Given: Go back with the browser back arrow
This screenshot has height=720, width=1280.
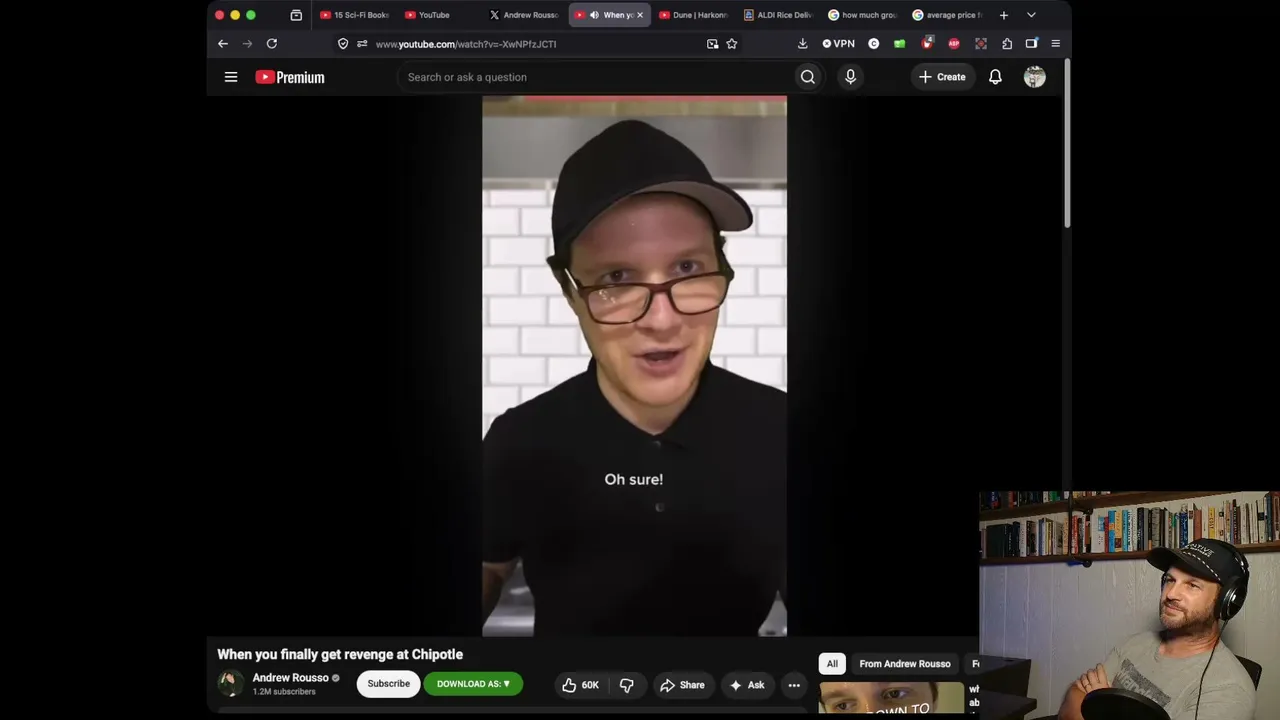Looking at the screenshot, I should pos(223,44).
